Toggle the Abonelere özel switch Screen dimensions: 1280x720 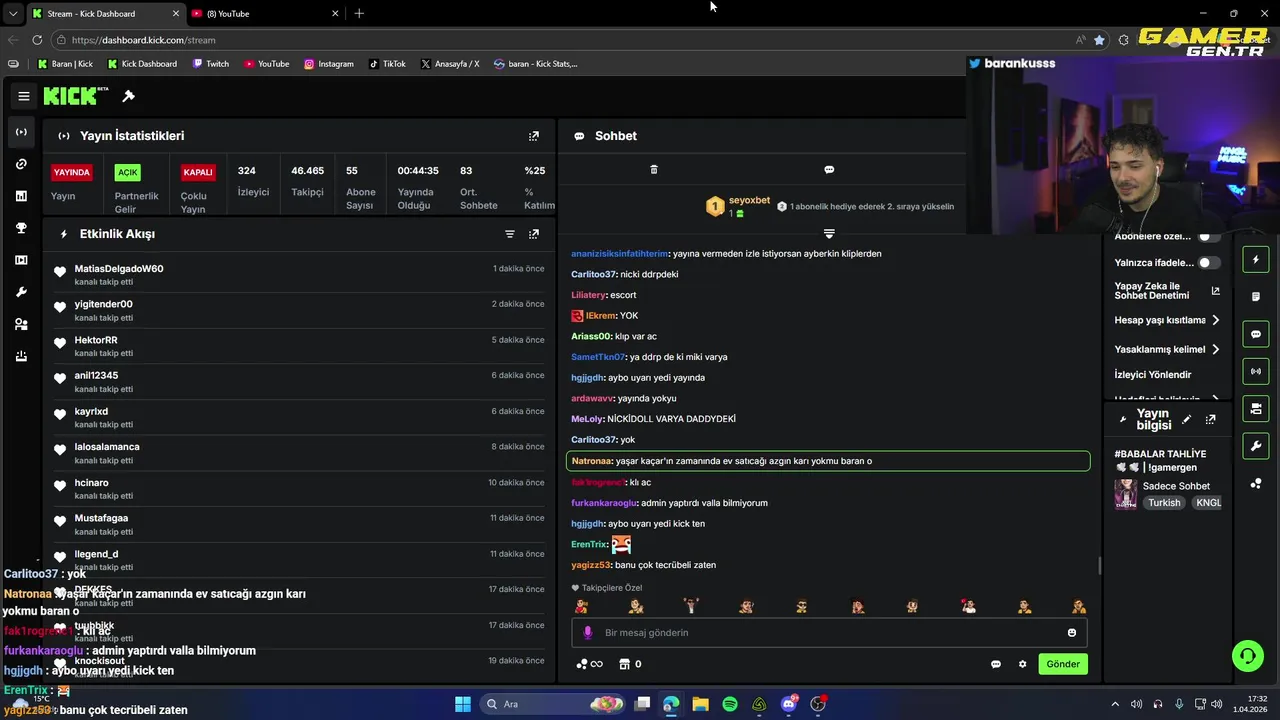(x=1209, y=237)
